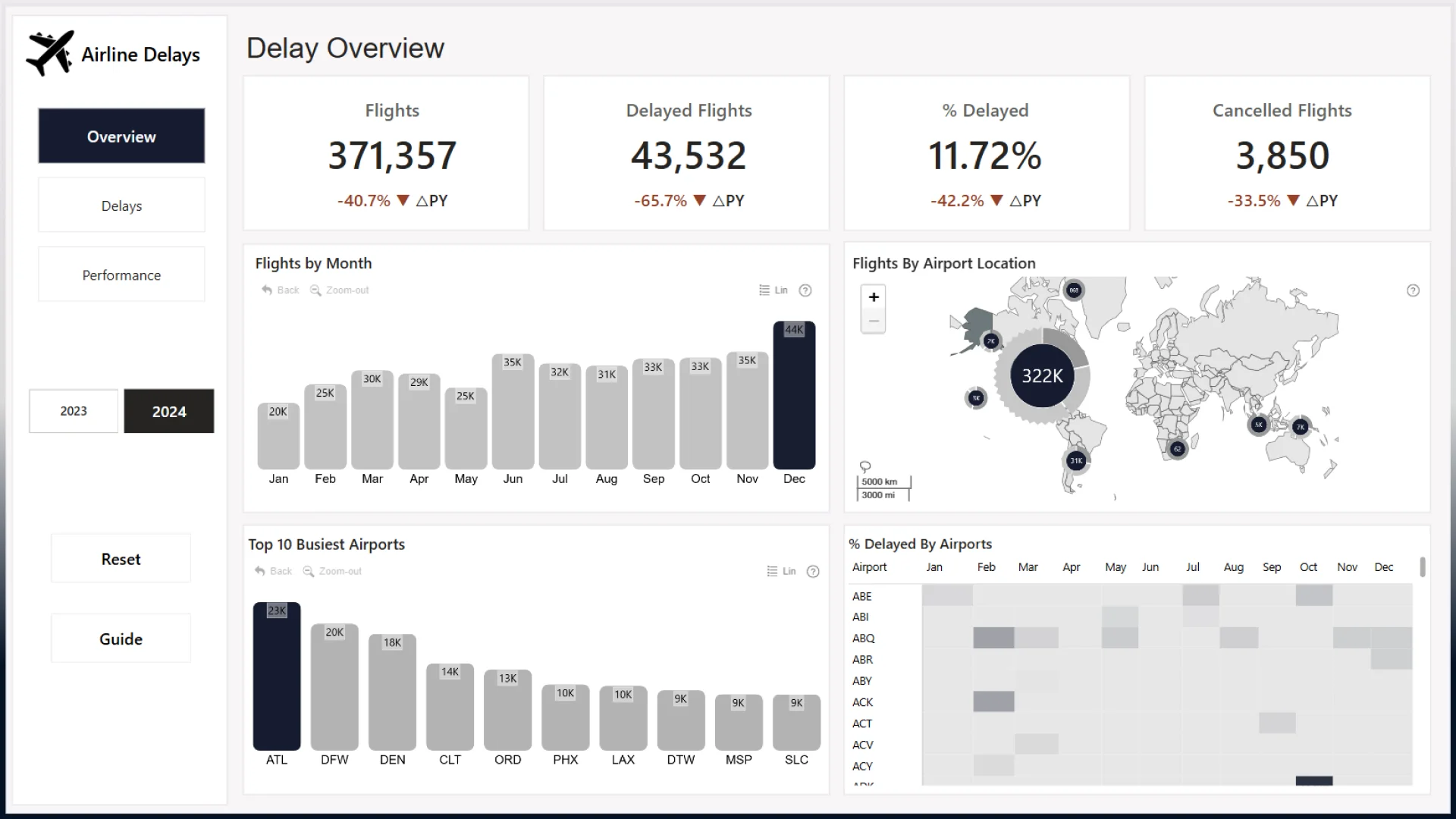Open the Guide button
The height and width of the screenshot is (819, 1456).
coord(121,639)
